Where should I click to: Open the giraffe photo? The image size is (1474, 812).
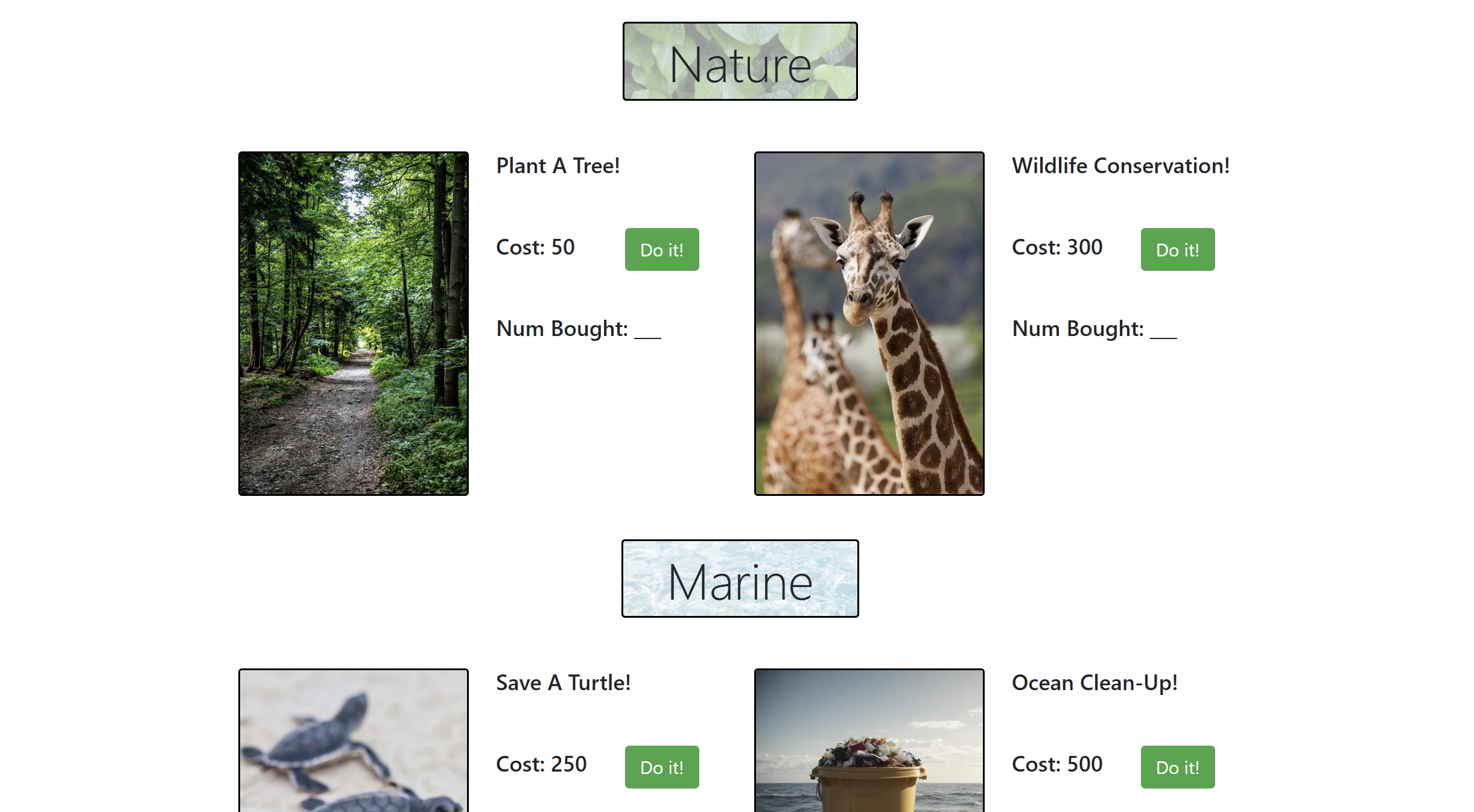[x=869, y=323]
